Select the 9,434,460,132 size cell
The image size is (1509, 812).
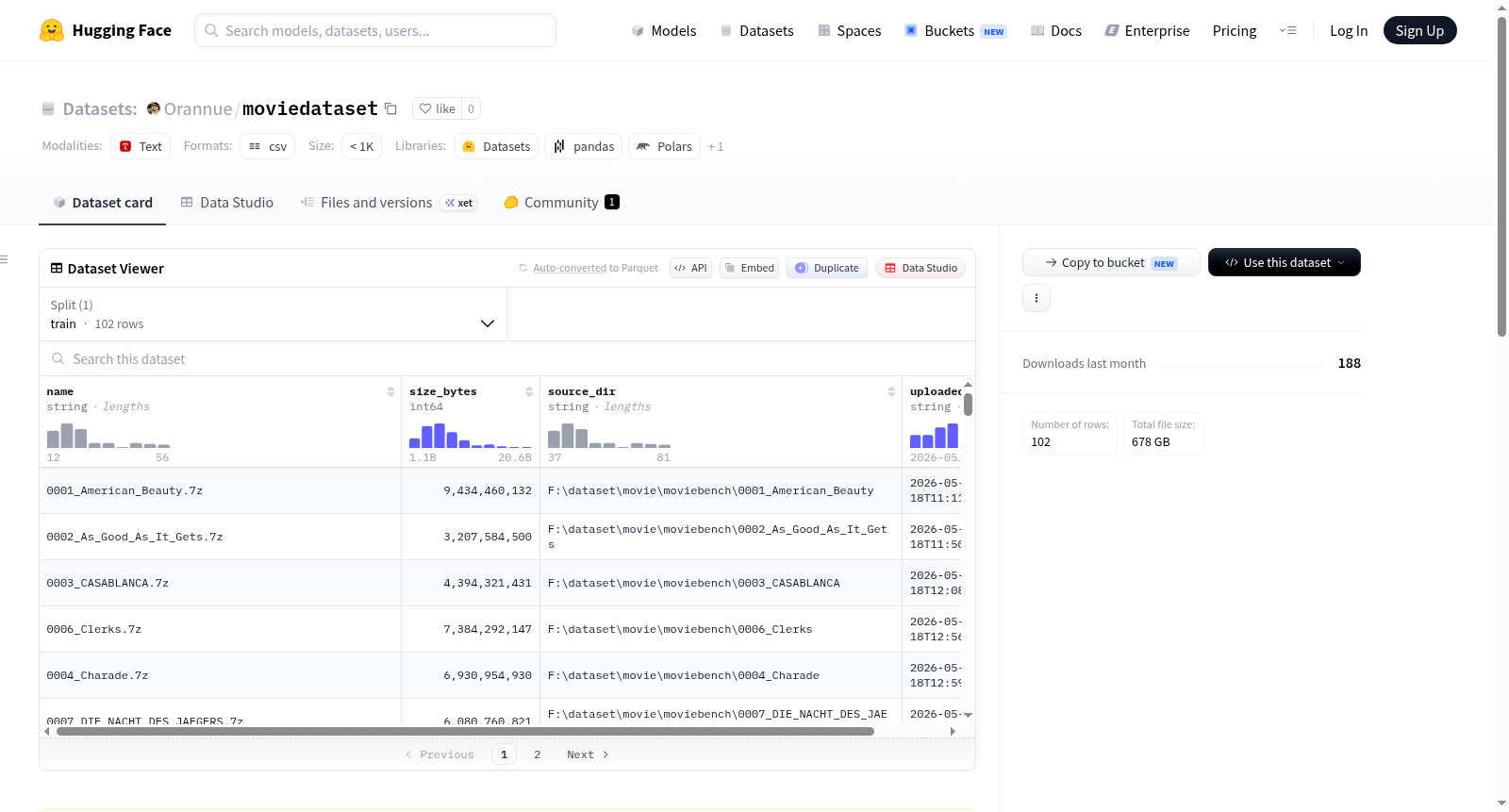(x=471, y=490)
